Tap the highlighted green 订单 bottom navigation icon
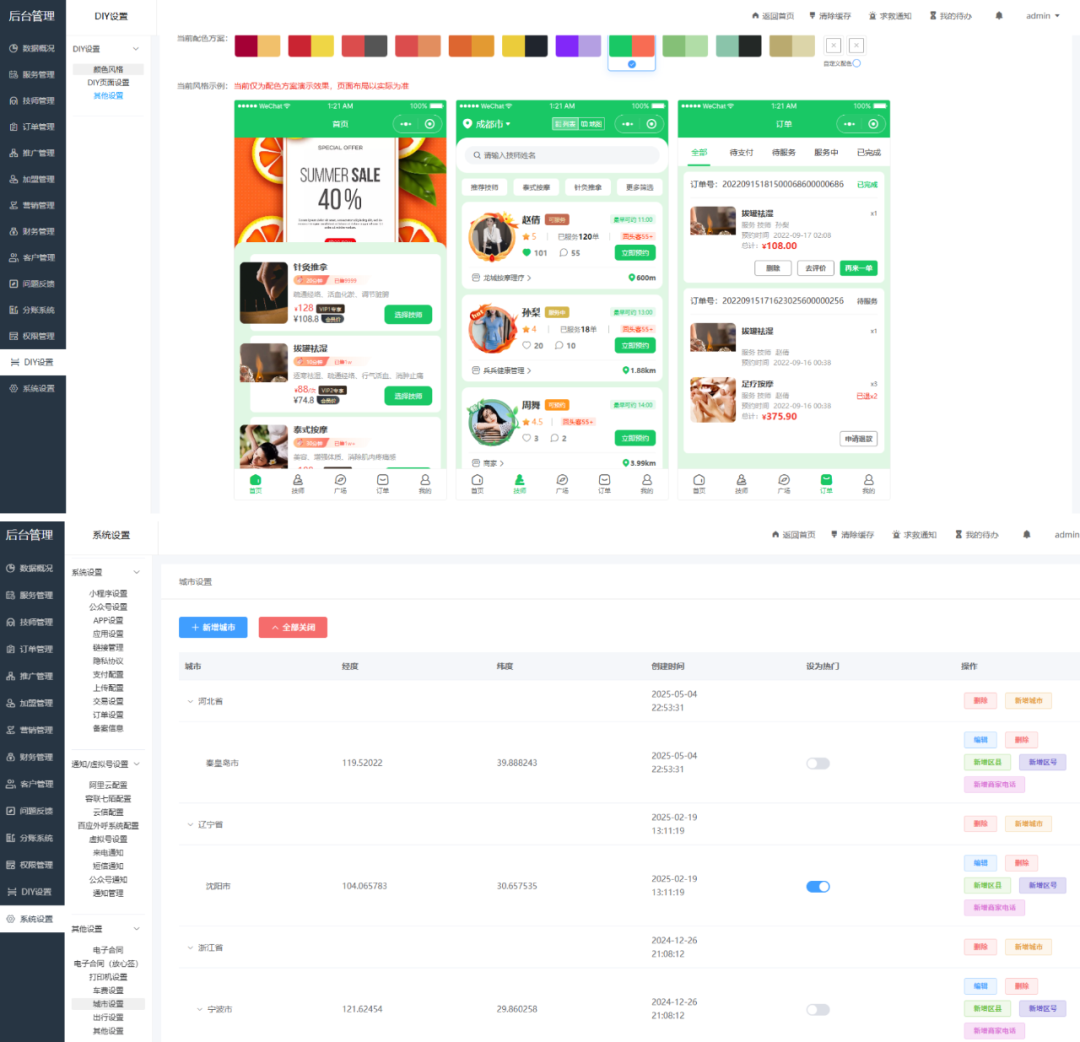Viewport: 1080px width, 1042px height. (x=826, y=480)
